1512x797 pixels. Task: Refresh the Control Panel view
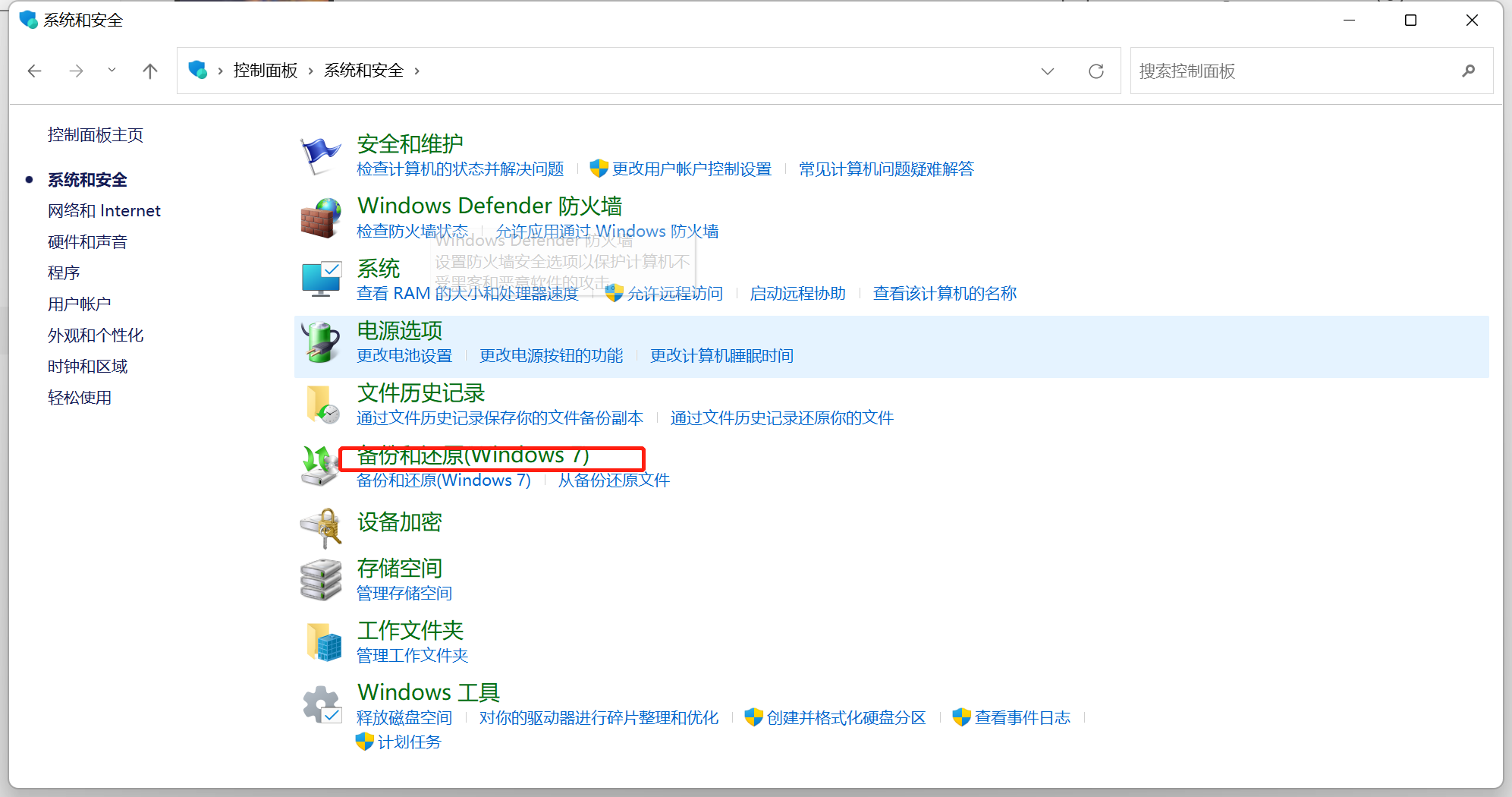[x=1096, y=71]
